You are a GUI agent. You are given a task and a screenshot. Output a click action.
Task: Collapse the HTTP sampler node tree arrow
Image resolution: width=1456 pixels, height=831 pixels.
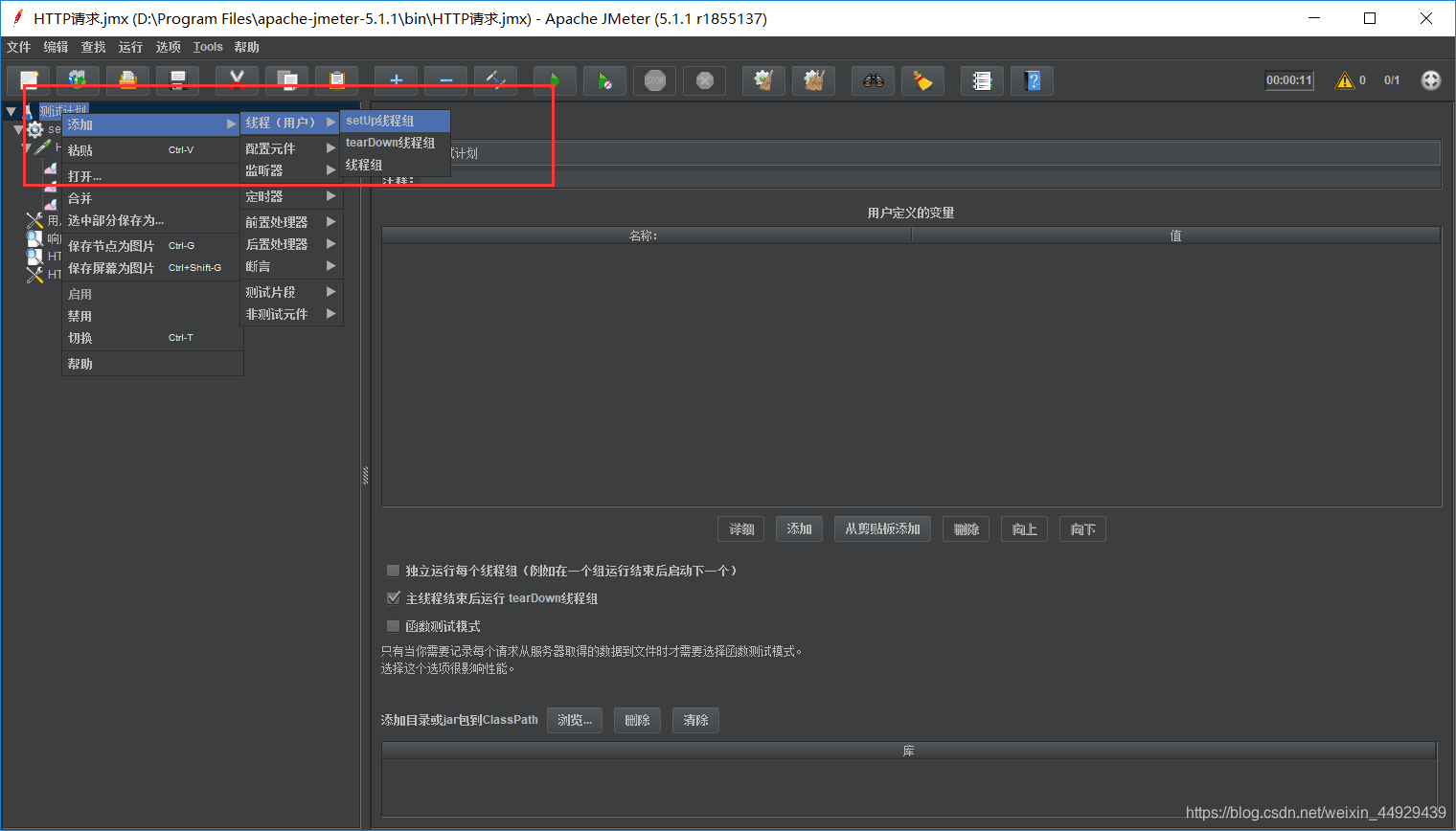[x=27, y=148]
